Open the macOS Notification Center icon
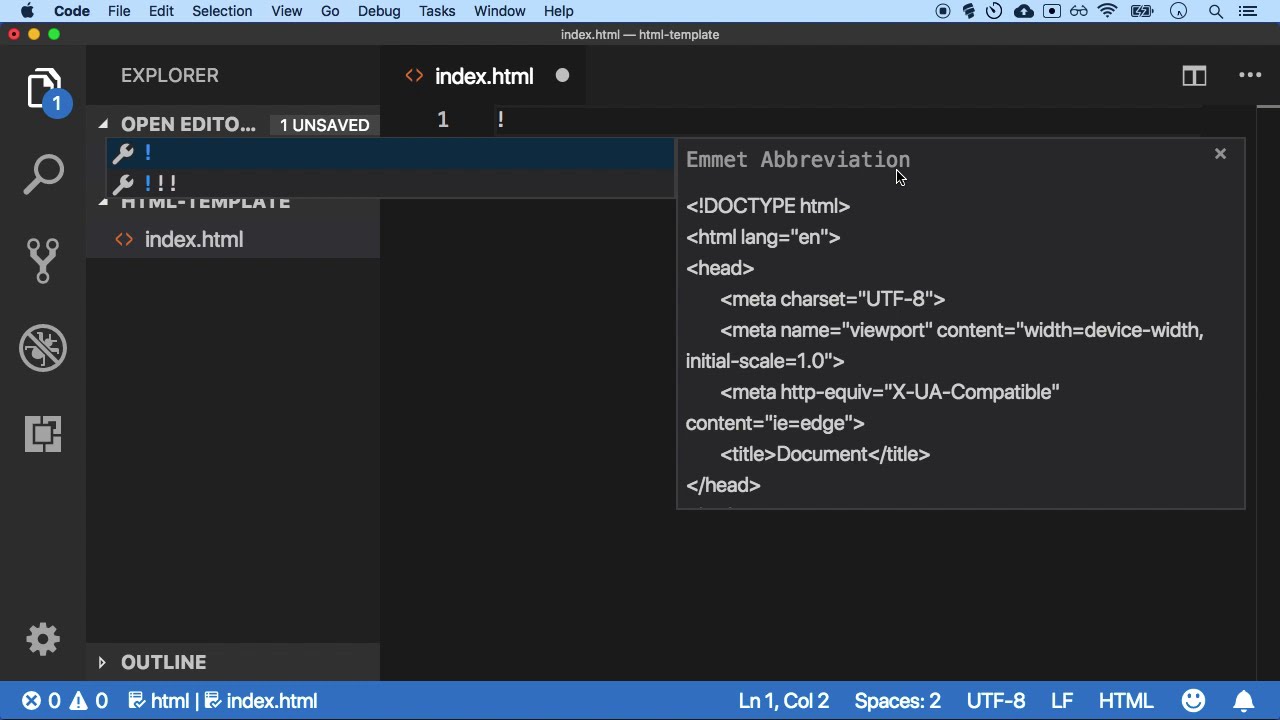This screenshot has height=720, width=1280. pyautogui.click(x=1247, y=11)
